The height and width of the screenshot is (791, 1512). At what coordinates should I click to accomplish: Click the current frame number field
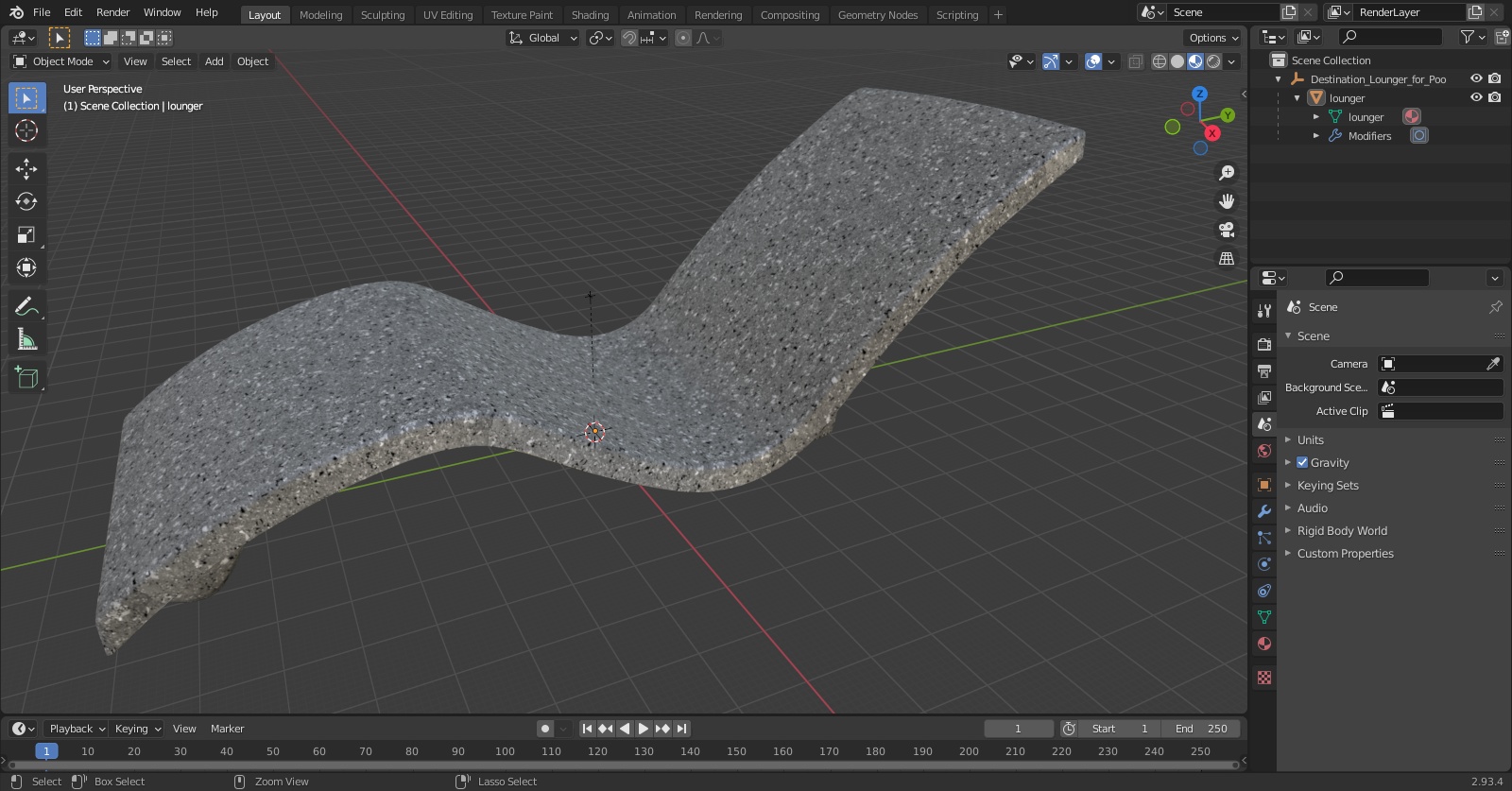point(1019,729)
